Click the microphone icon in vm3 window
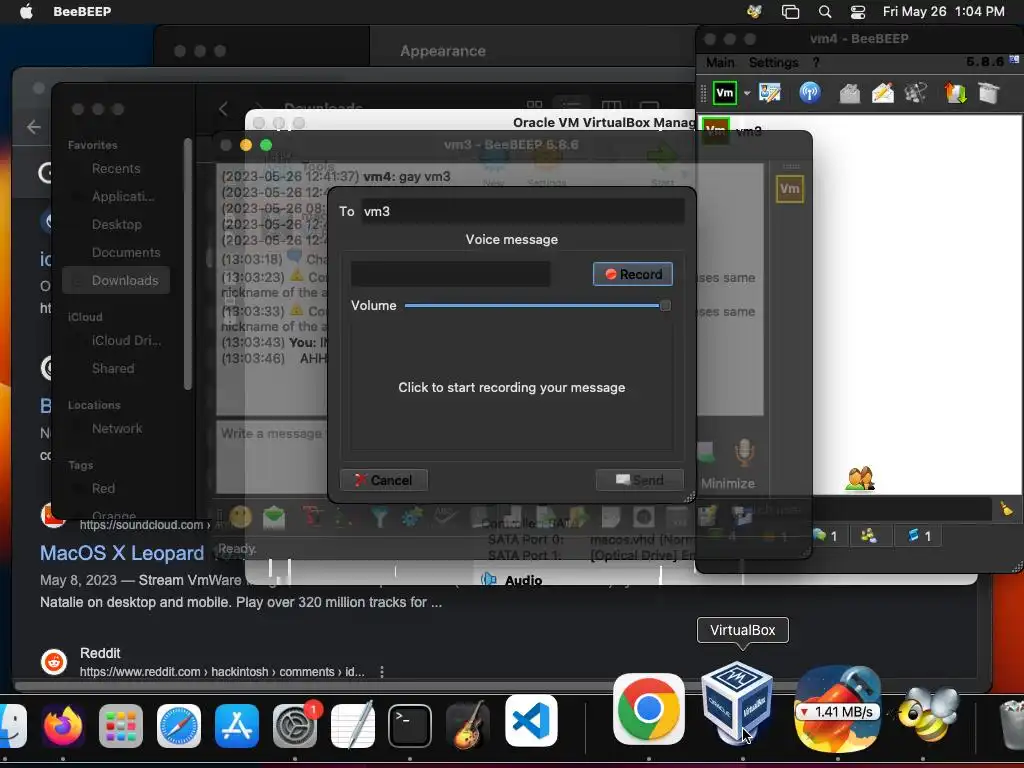The width and height of the screenshot is (1024, 768). tap(744, 452)
